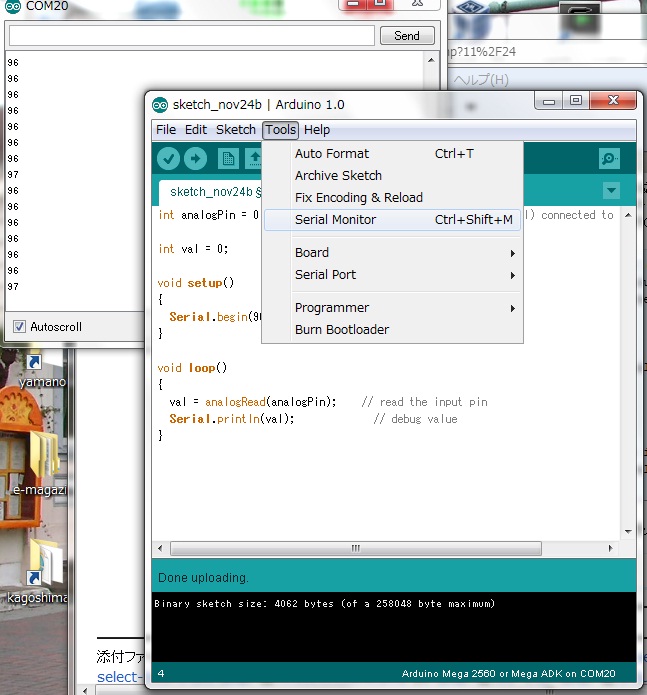Open the Sketch menu

[236, 130]
